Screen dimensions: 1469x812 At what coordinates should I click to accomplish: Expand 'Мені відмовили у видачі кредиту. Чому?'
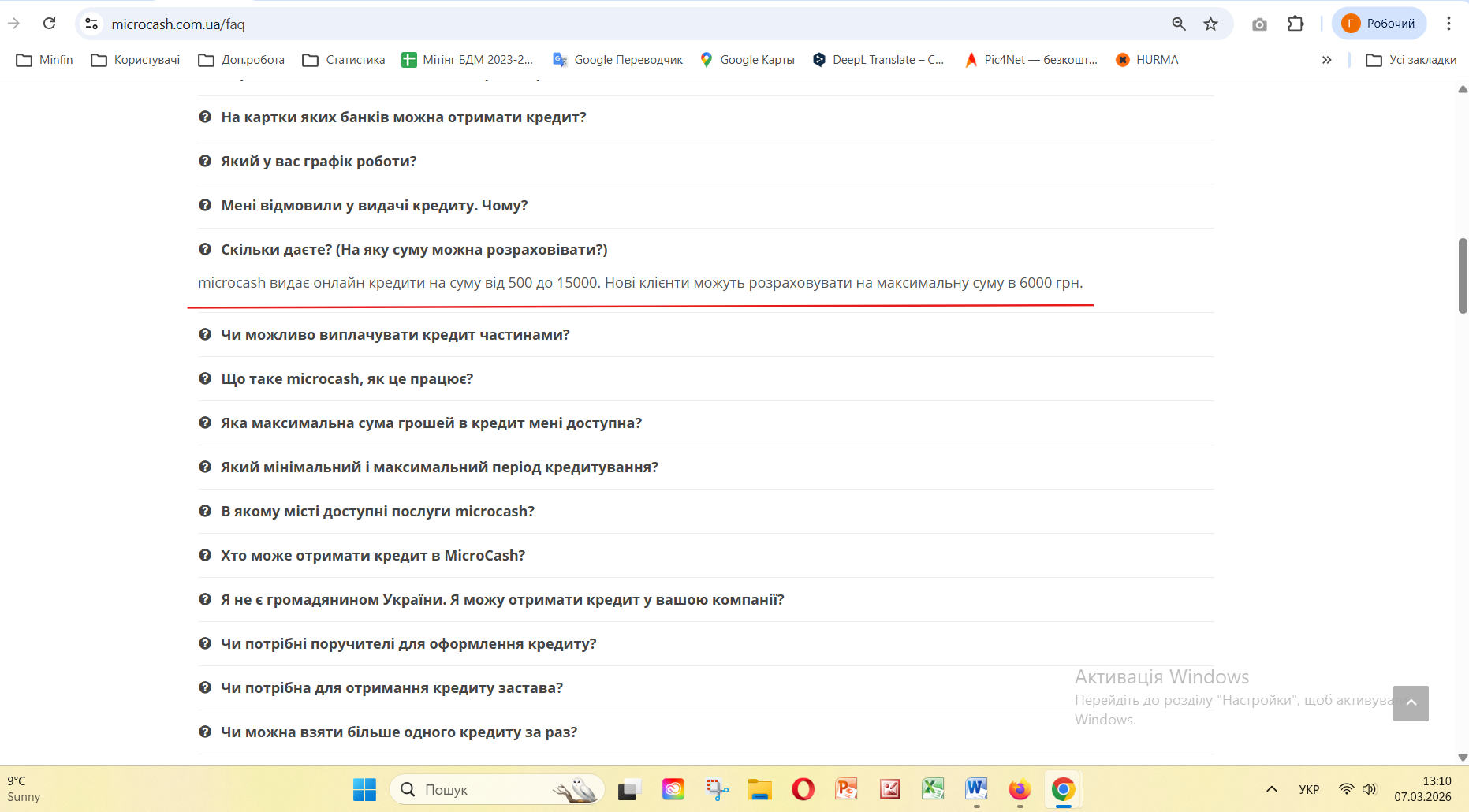tap(706, 206)
